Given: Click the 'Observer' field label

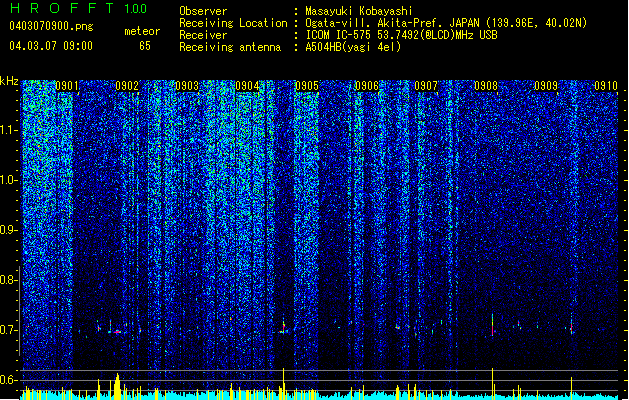Looking at the screenshot, I should click(x=203, y=11).
